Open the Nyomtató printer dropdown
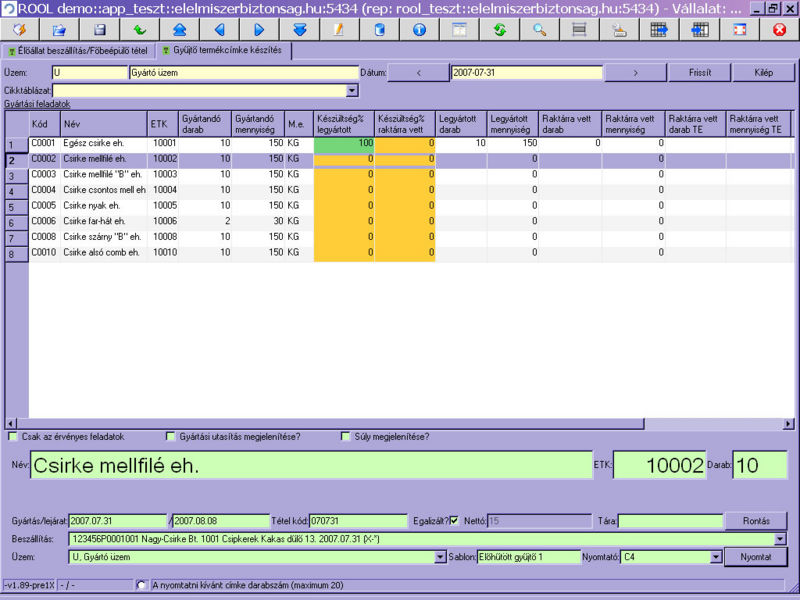Viewport: 800px width, 600px height. click(713, 557)
